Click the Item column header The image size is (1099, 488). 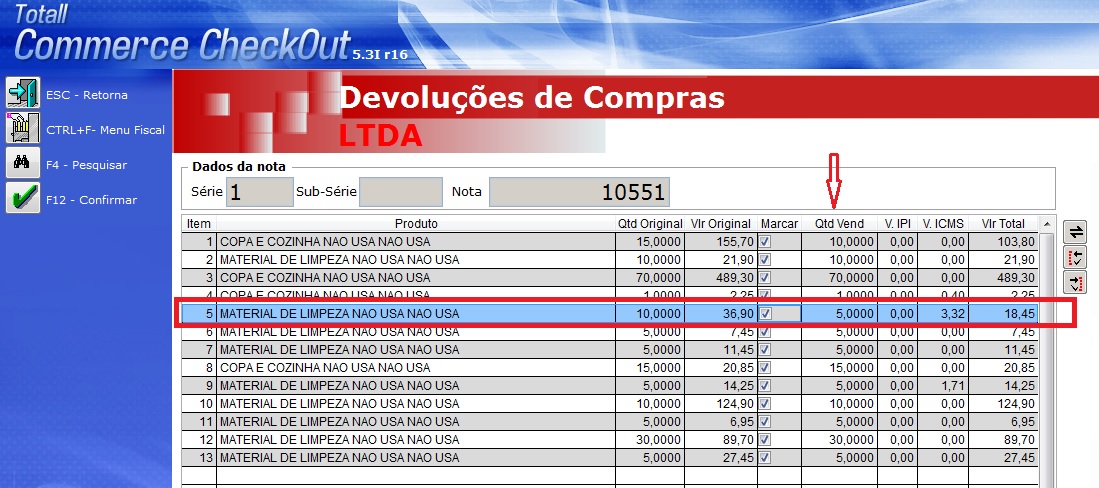pos(199,224)
